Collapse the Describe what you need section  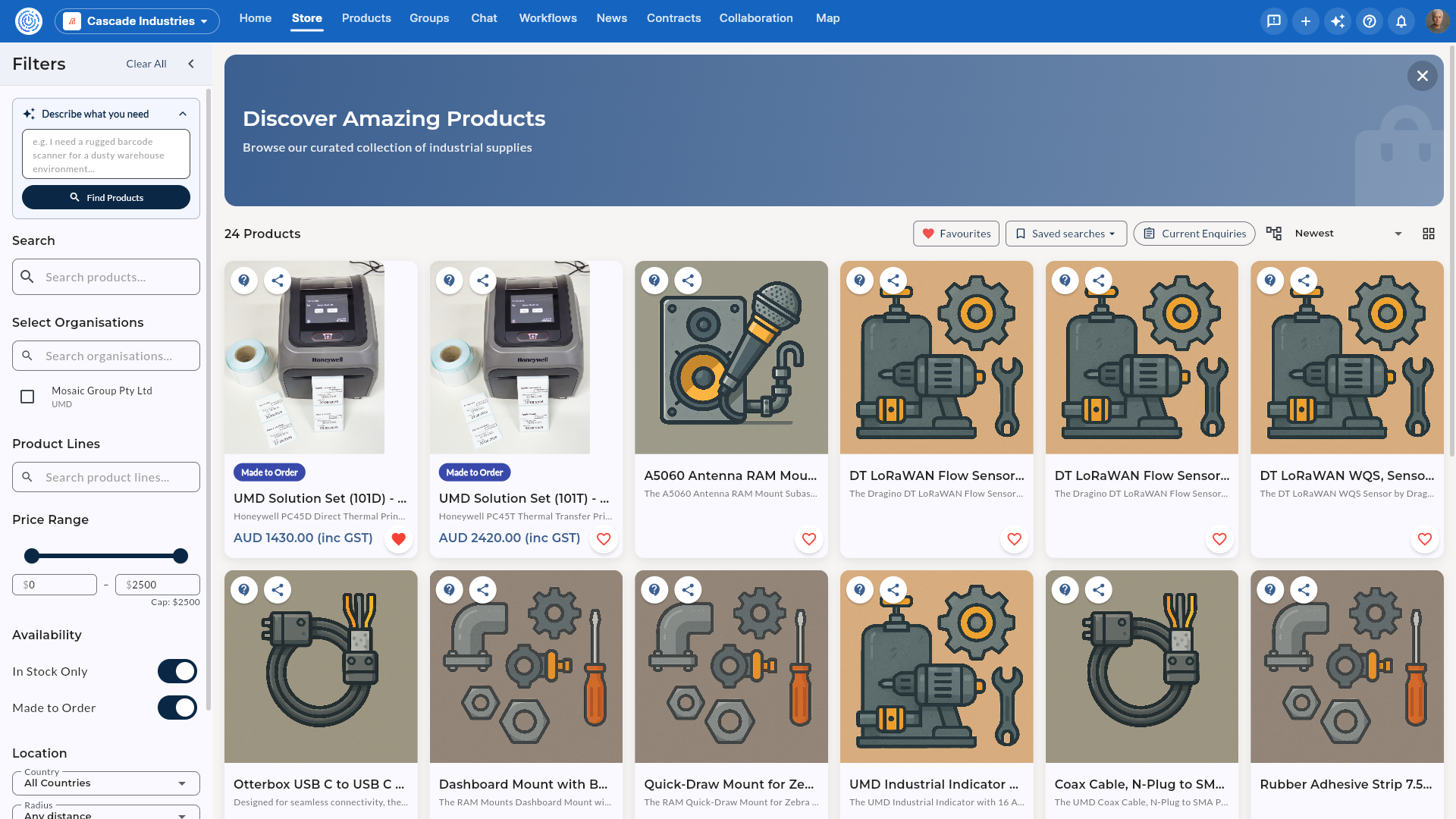(183, 114)
